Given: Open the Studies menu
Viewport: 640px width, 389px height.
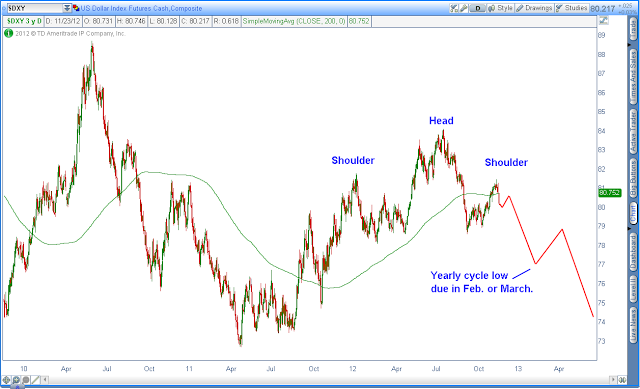Looking at the screenshot, I should coord(571,8).
